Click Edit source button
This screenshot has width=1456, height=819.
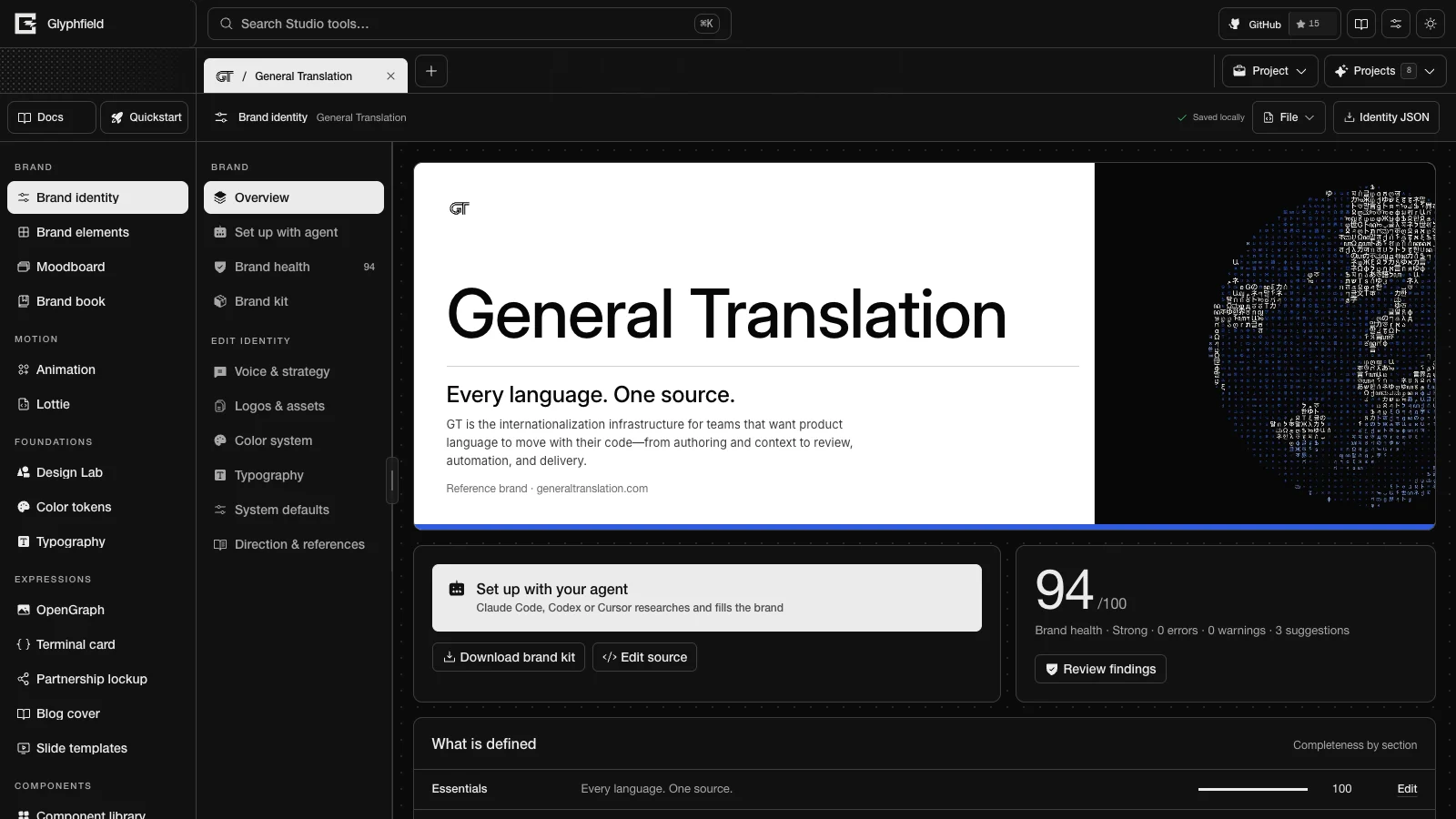pos(644,657)
